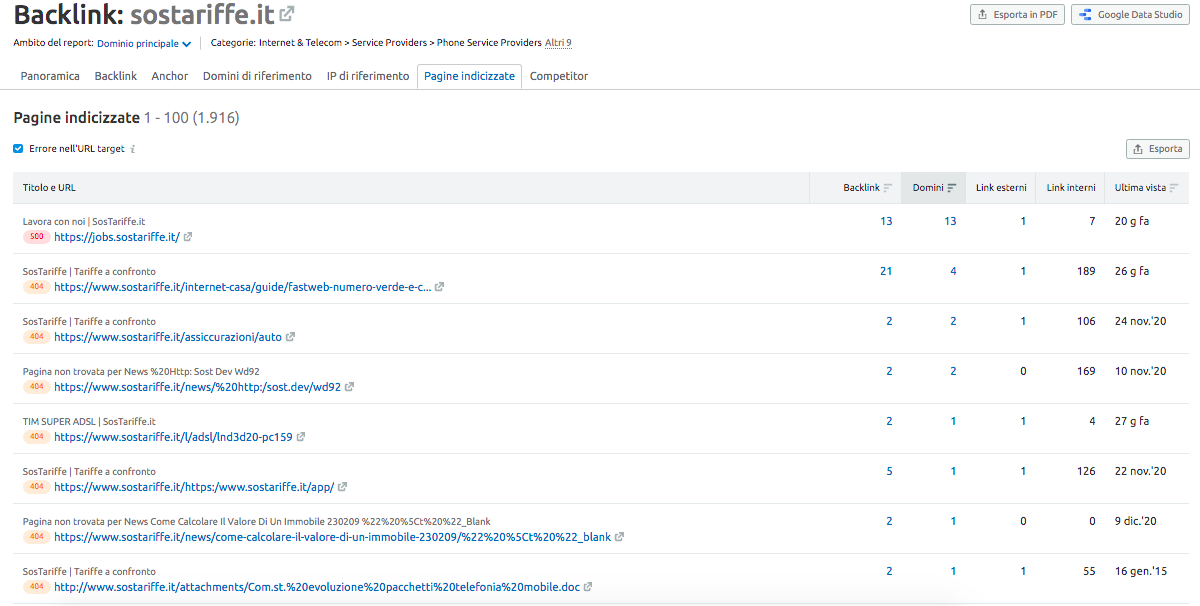The width and height of the screenshot is (1200, 606).
Task: Open external link icon for jobs.sostariffe.it
Action: [x=188, y=237]
